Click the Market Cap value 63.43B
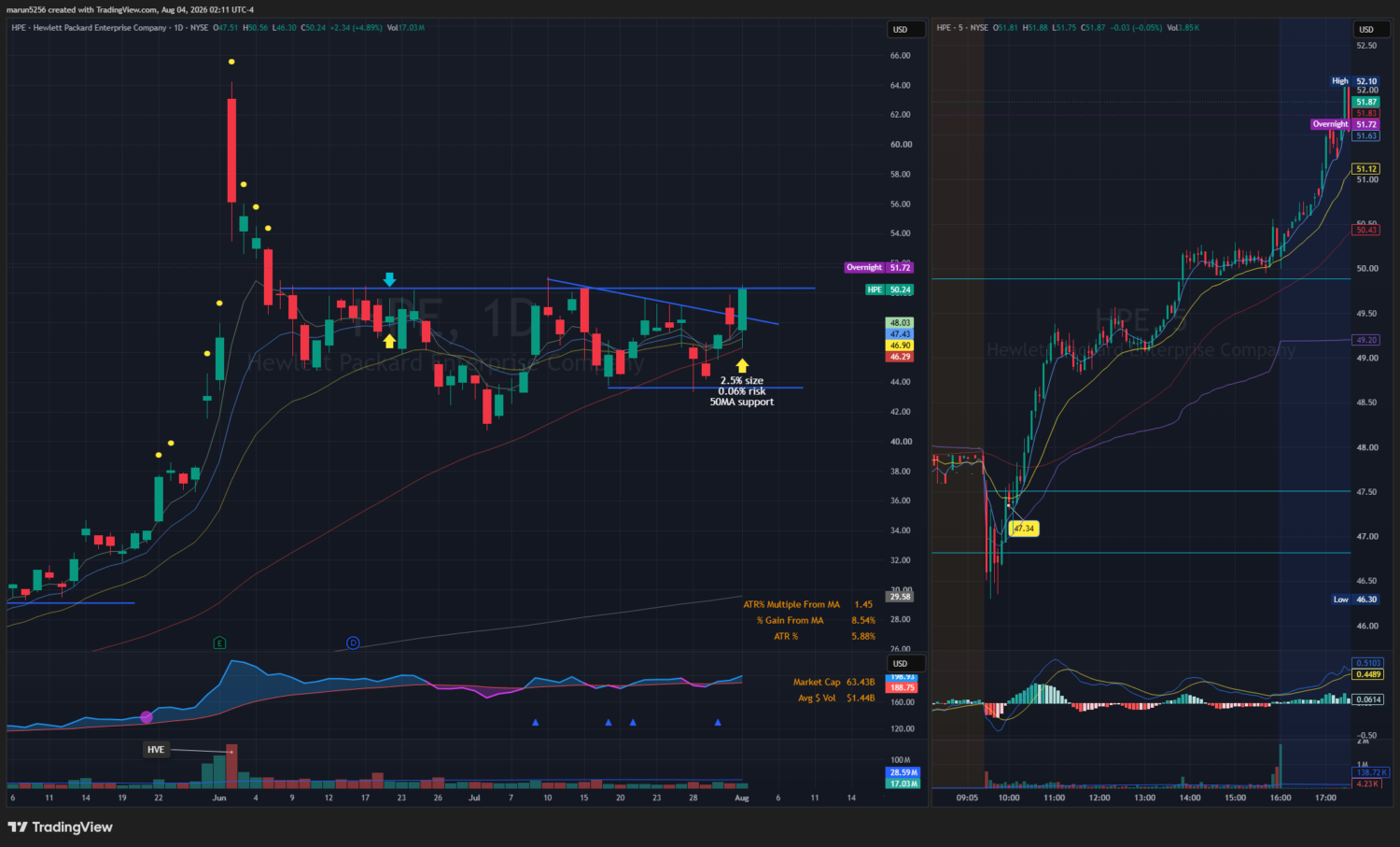Screen dimensions: 1400x847 coord(861,683)
